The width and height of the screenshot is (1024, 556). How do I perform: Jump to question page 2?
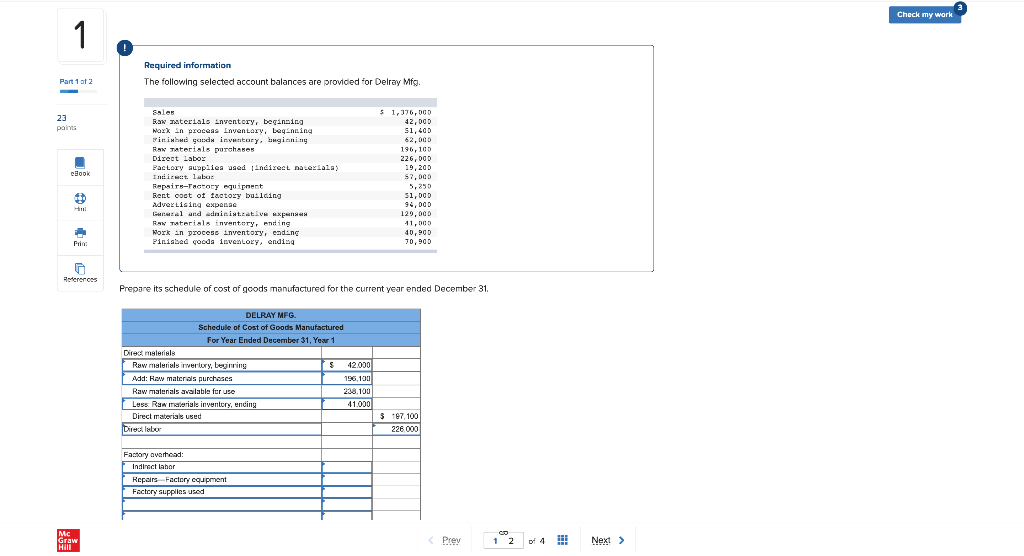[511, 541]
